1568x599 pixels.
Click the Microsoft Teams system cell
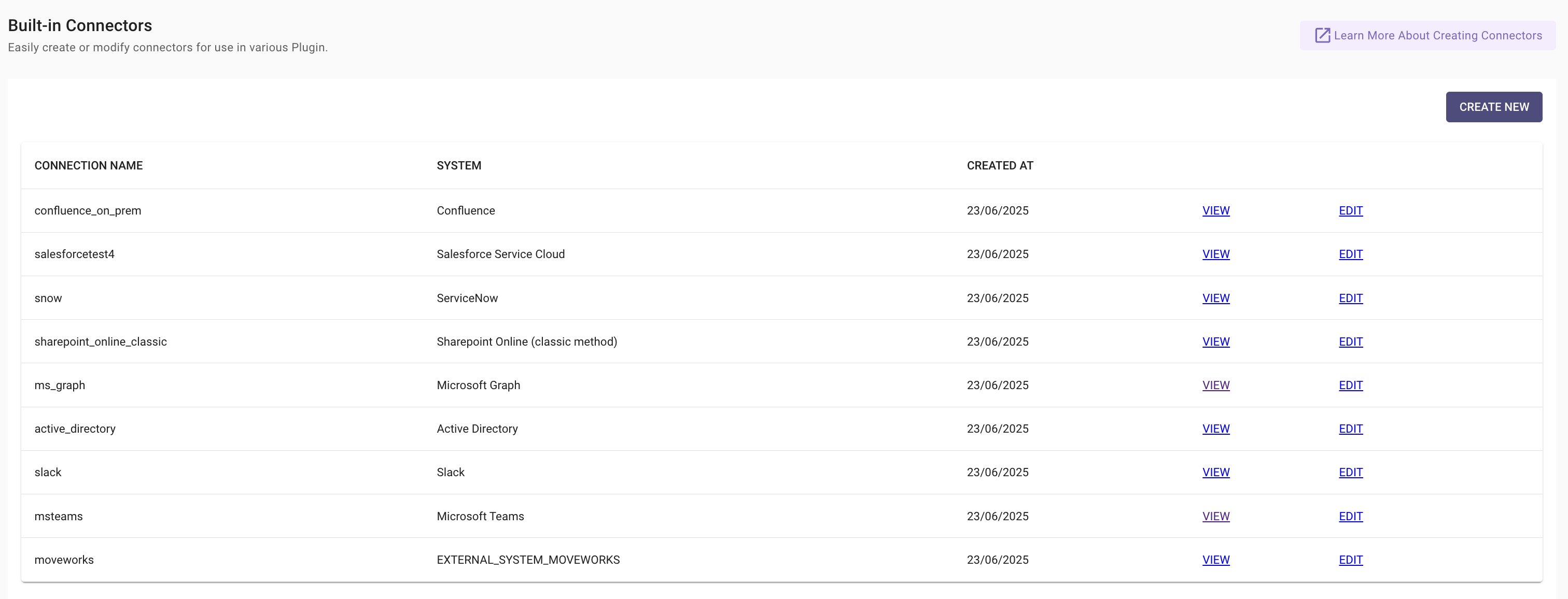coord(480,516)
